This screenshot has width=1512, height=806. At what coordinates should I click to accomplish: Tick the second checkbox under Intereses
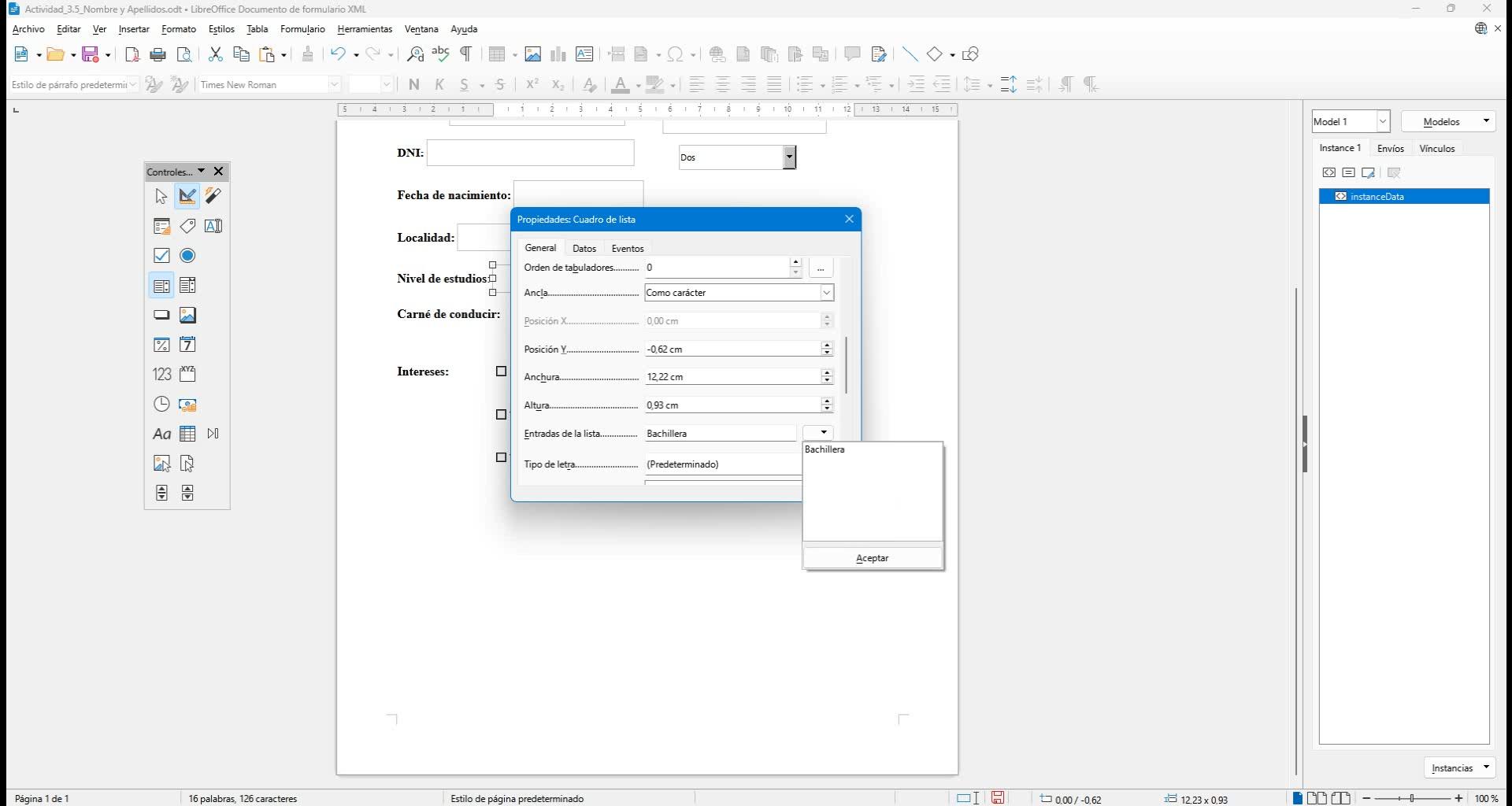click(502, 415)
